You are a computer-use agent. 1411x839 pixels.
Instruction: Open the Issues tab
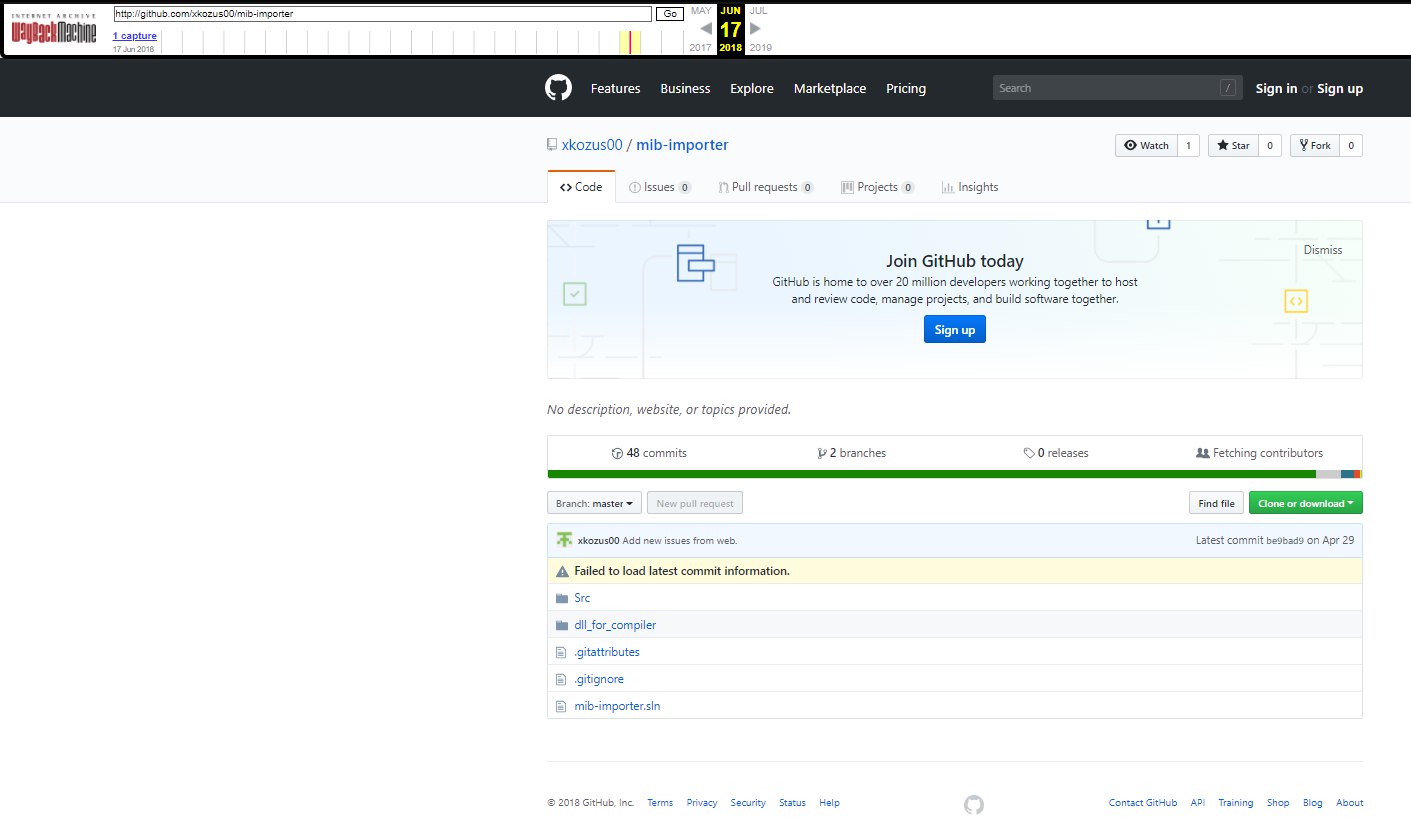[x=660, y=187]
